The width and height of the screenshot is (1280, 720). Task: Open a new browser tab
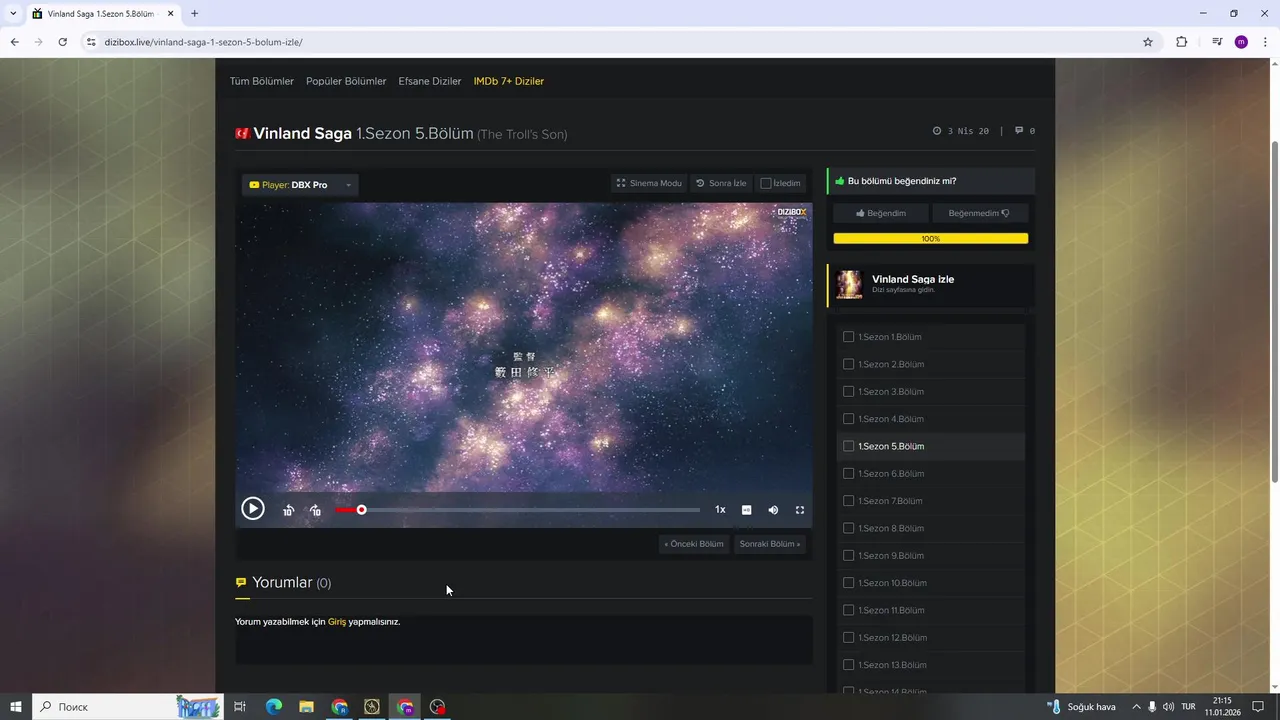(x=194, y=14)
